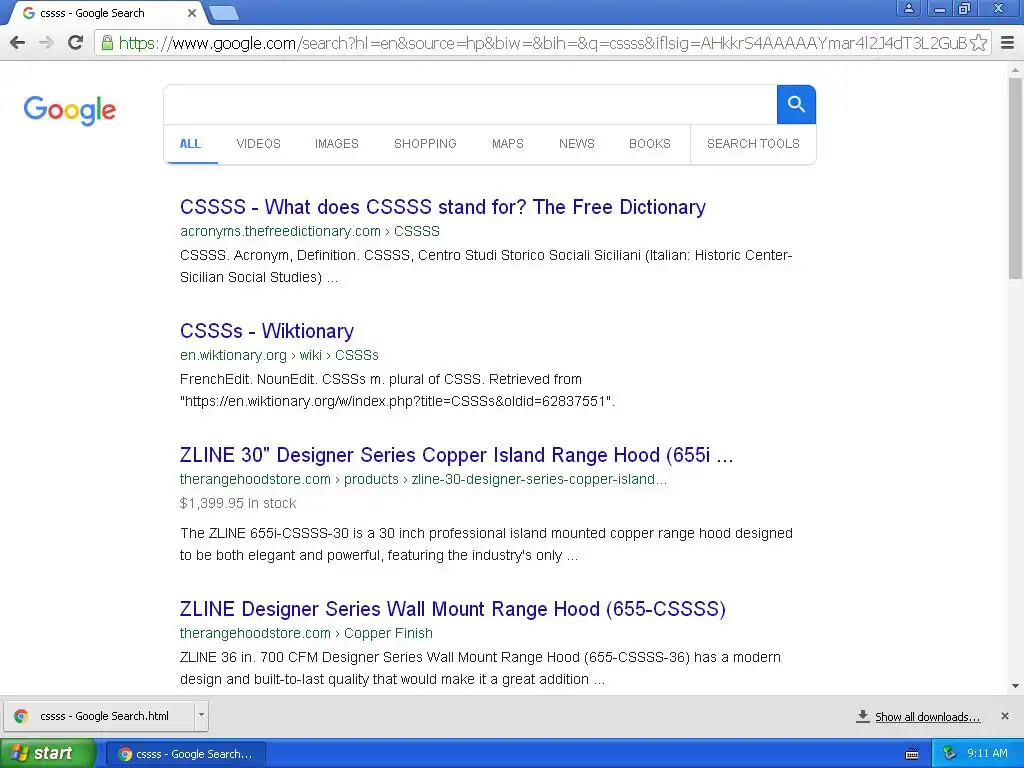The image size is (1024, 768).
Task: Focus the Google search input box
Action: 470,104
